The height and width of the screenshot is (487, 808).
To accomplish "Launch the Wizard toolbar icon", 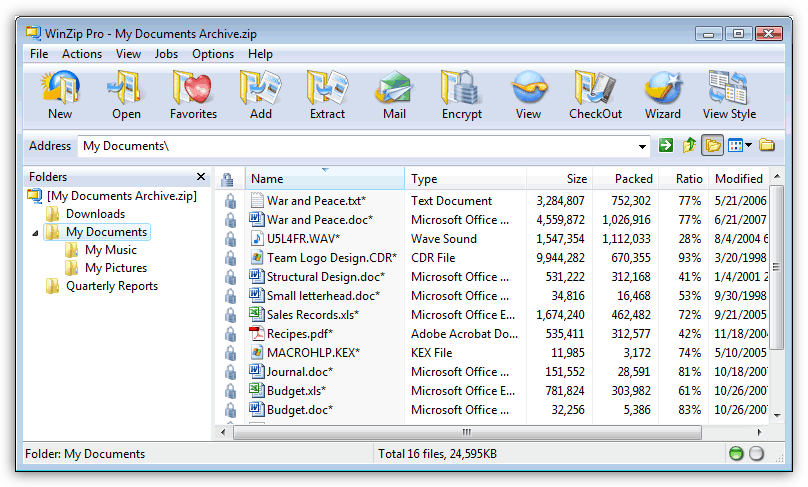I will click(x=663, y=87).
